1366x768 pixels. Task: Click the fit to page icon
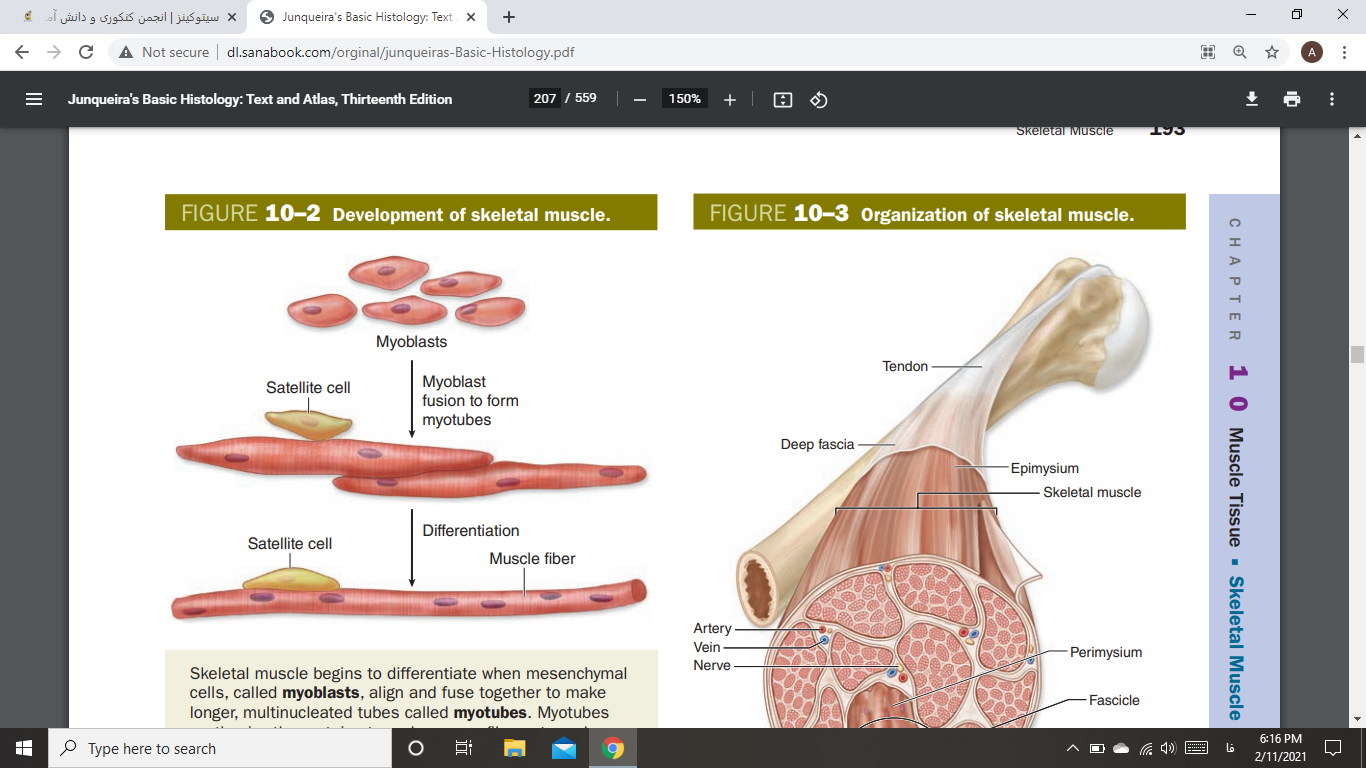pyautogui.click(x=783, y=99)
